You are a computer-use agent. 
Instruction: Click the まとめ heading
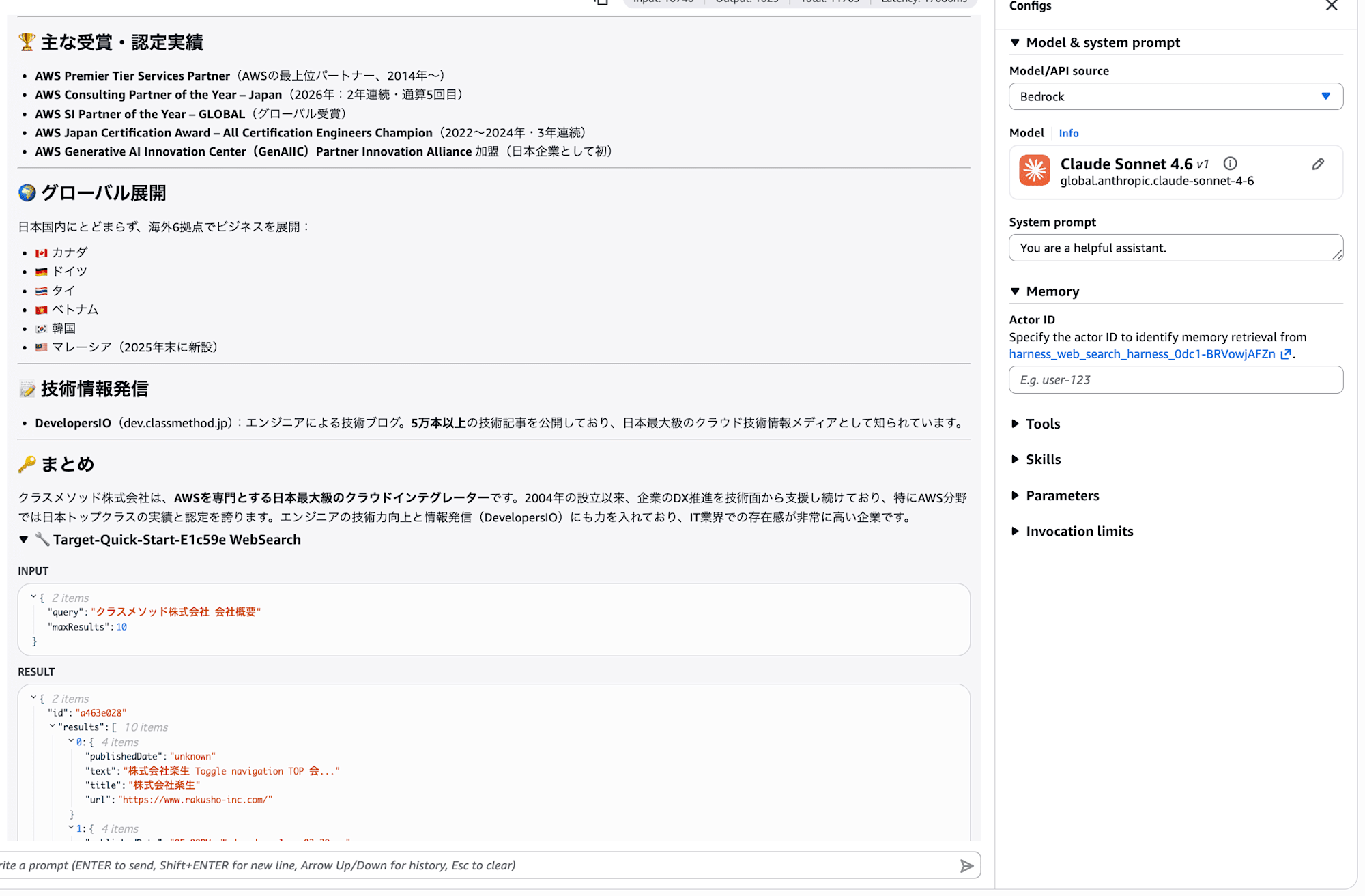[x=68, y=464]
